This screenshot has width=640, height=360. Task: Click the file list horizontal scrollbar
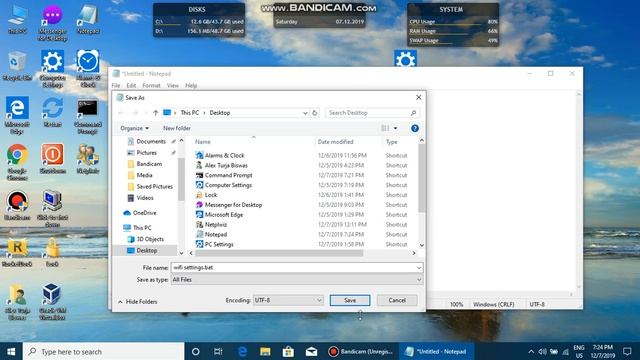(279, 253)
